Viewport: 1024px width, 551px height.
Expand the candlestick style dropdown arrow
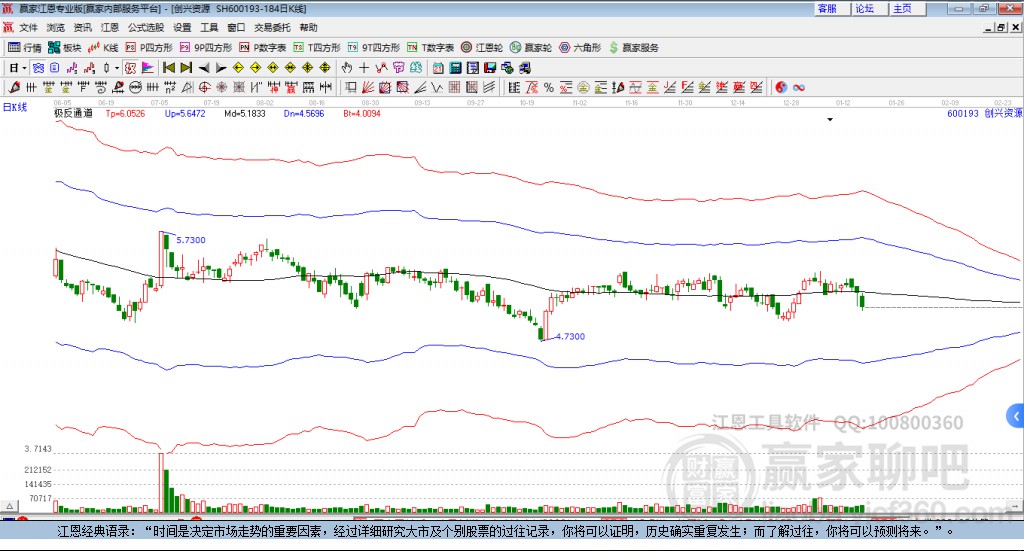[117, 67]
